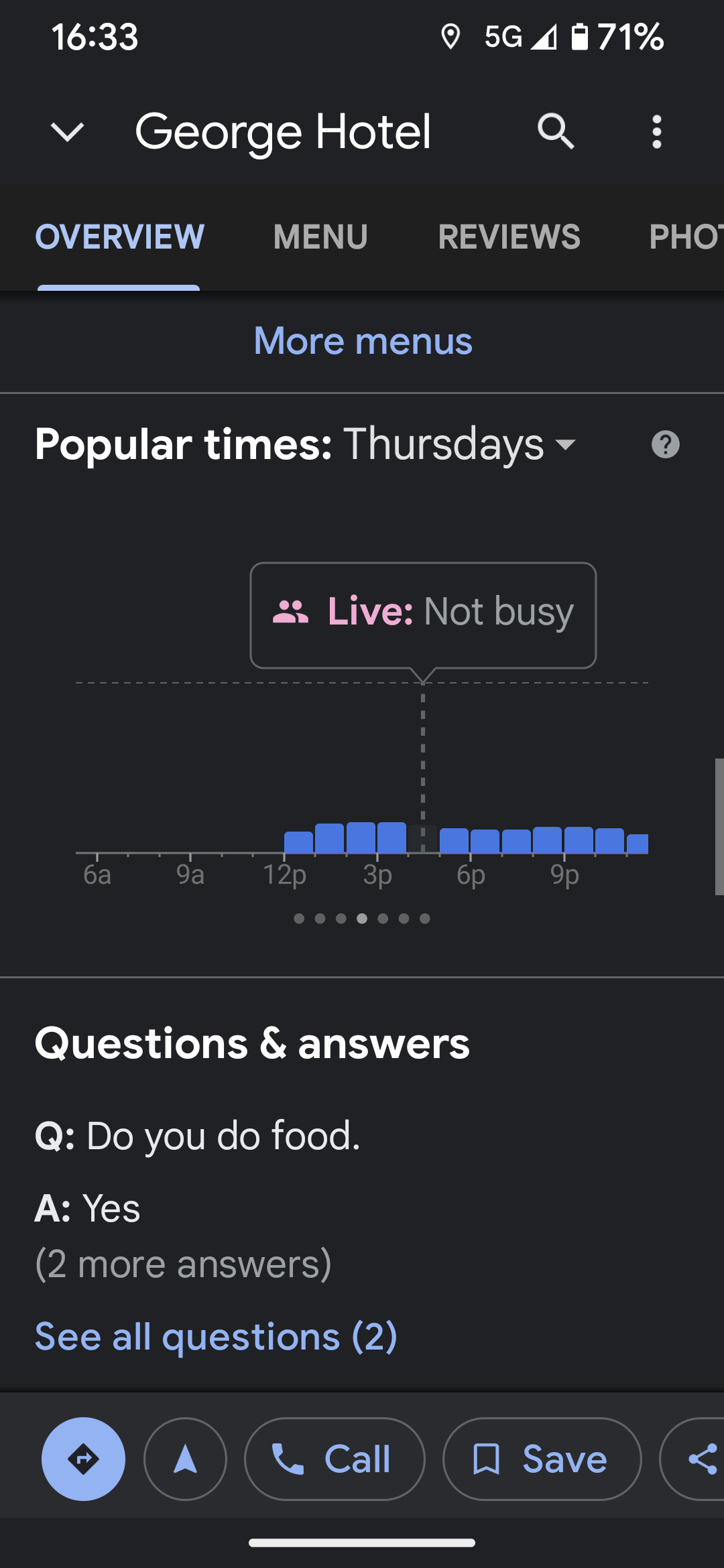The width and height of the screenshot is (724, 1568).
Task: Switch to the Menu tab
Action: coord(320,237)
